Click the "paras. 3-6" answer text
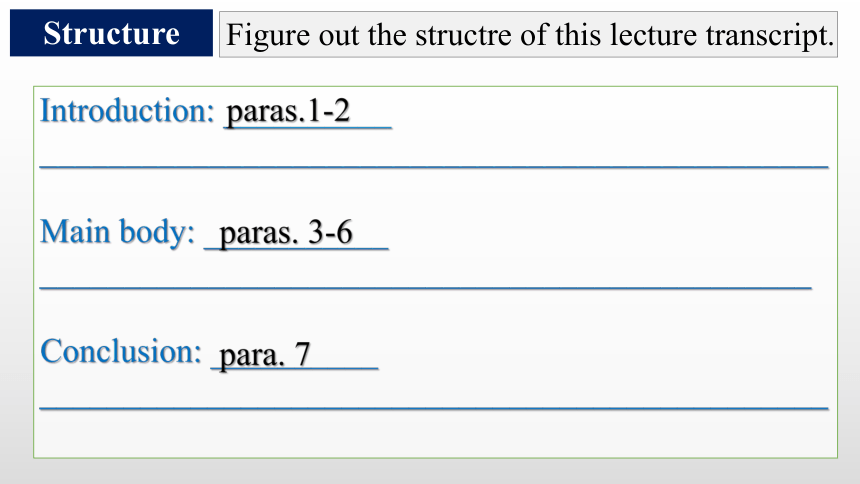The width and height of the screenshot is (860, 484). (286, 233)
